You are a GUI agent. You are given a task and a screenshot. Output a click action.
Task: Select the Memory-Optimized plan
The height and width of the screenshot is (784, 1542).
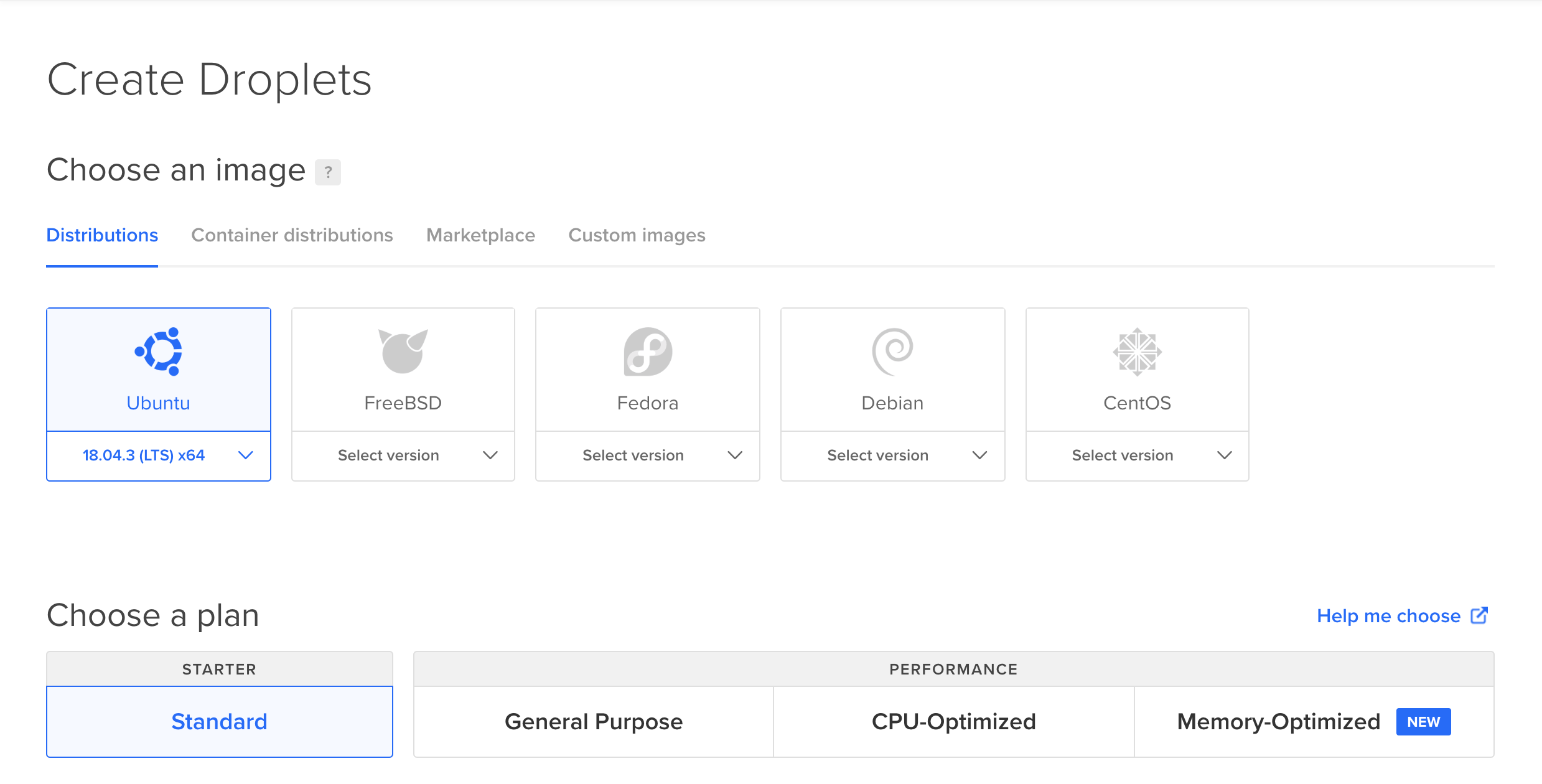(x=1278, y=722)
